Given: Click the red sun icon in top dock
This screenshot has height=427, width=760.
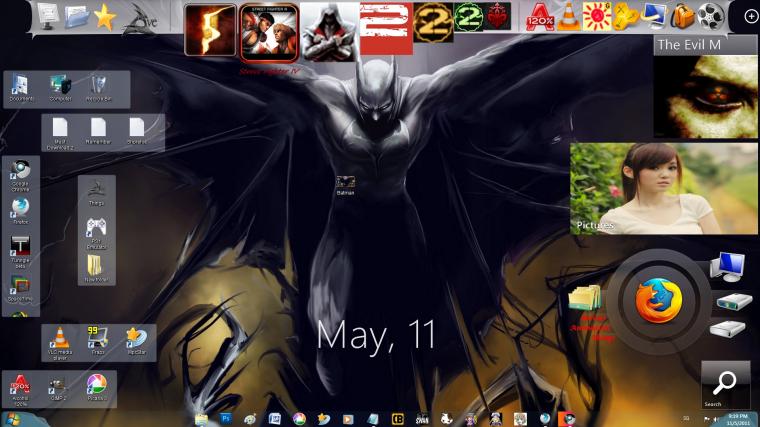Looking at the screenshot, I should click(597, 16).
